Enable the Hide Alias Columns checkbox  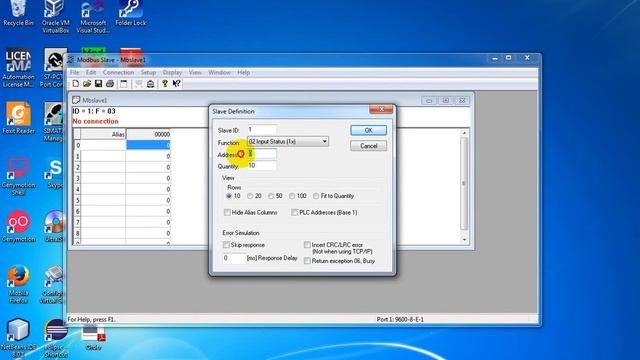click(x=227, y=213)
